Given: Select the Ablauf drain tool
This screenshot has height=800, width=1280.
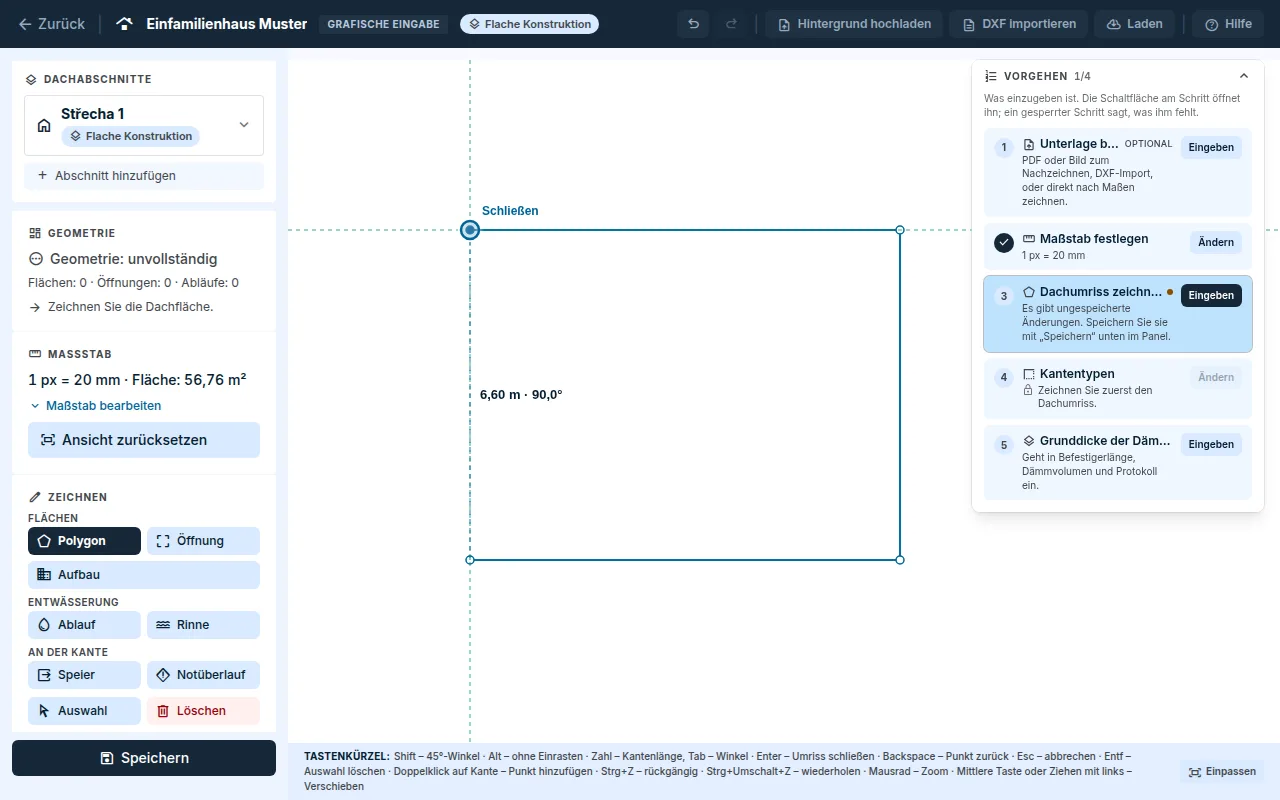Looking at the screenshot, I should coord(84,625).
